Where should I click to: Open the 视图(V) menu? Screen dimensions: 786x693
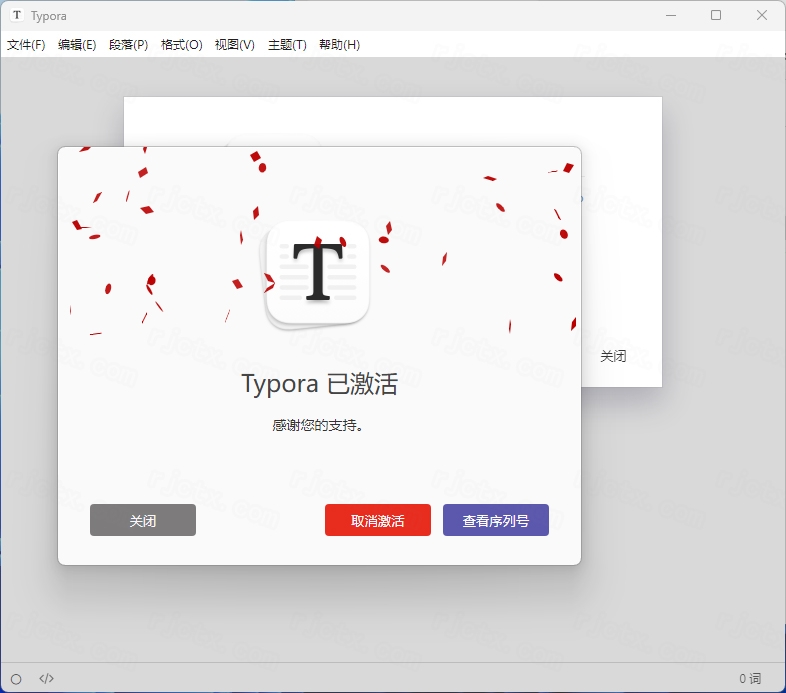point(235,45)
